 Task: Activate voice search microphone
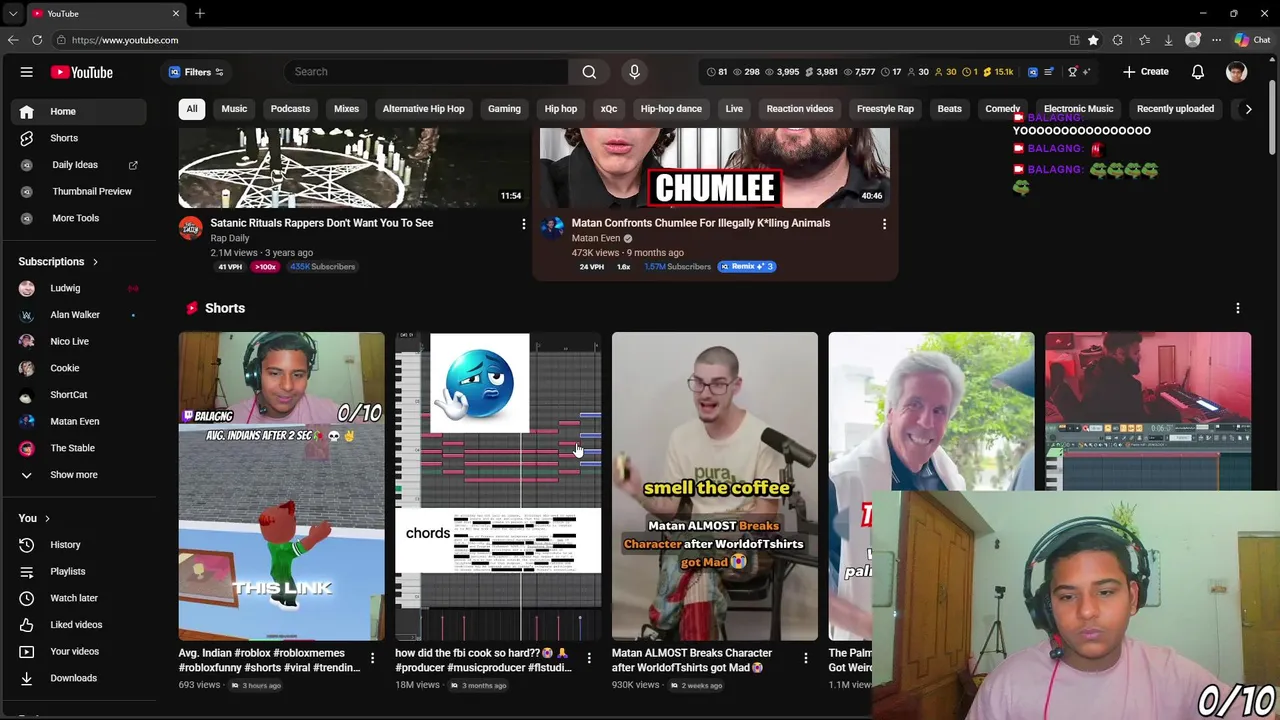coord(634,72)
